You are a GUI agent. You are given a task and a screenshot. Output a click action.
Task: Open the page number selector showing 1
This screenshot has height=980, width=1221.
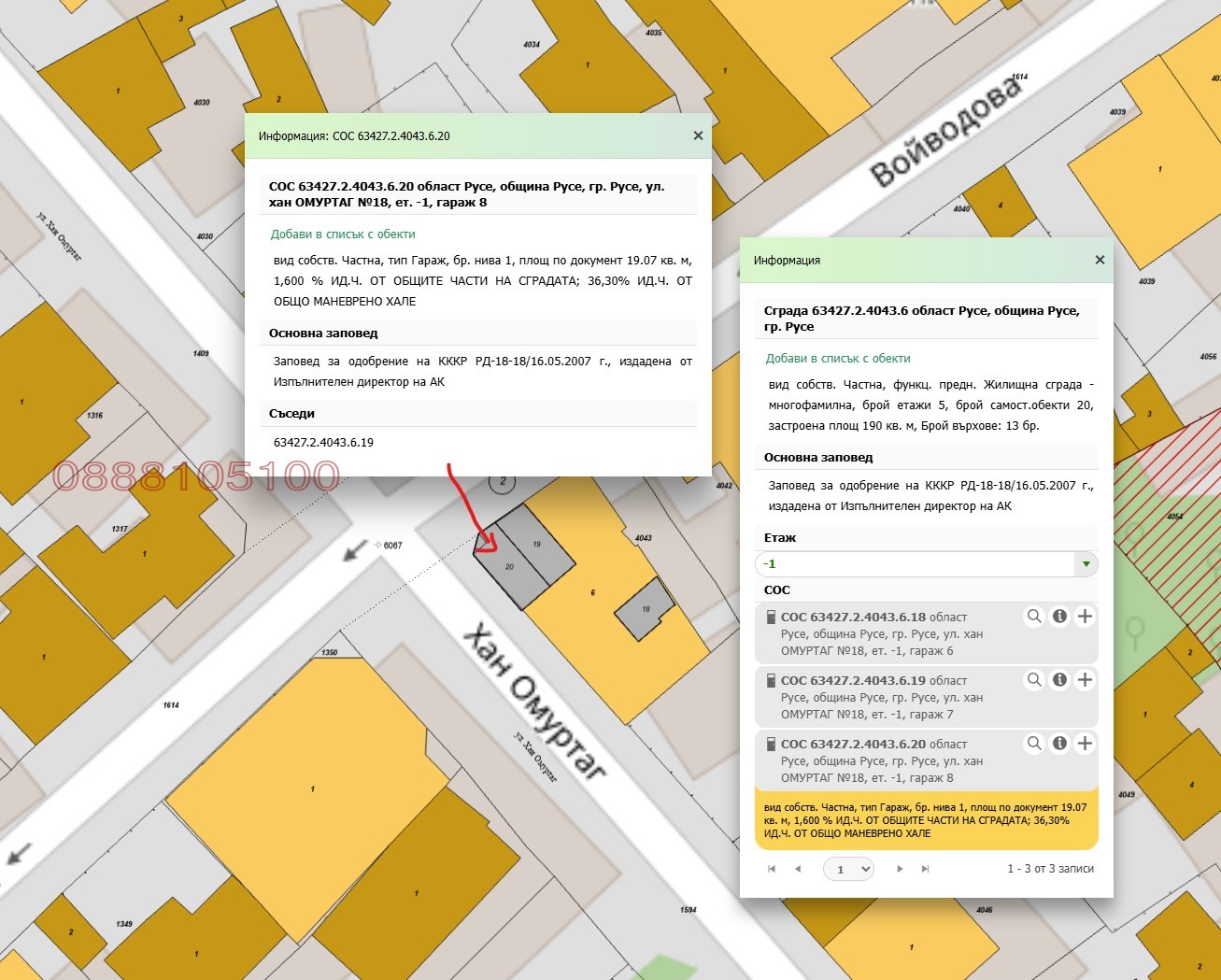[848, 869]
